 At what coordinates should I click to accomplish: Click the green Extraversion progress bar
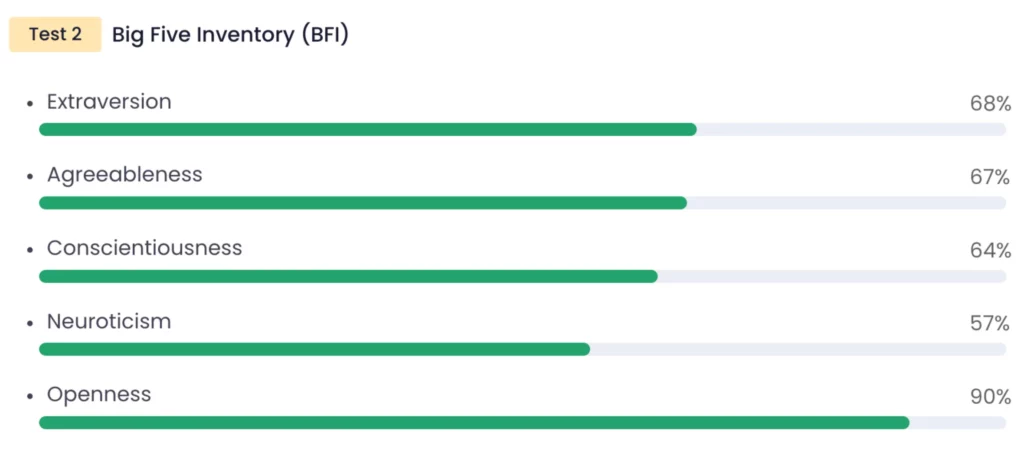(x=367, y=129)
